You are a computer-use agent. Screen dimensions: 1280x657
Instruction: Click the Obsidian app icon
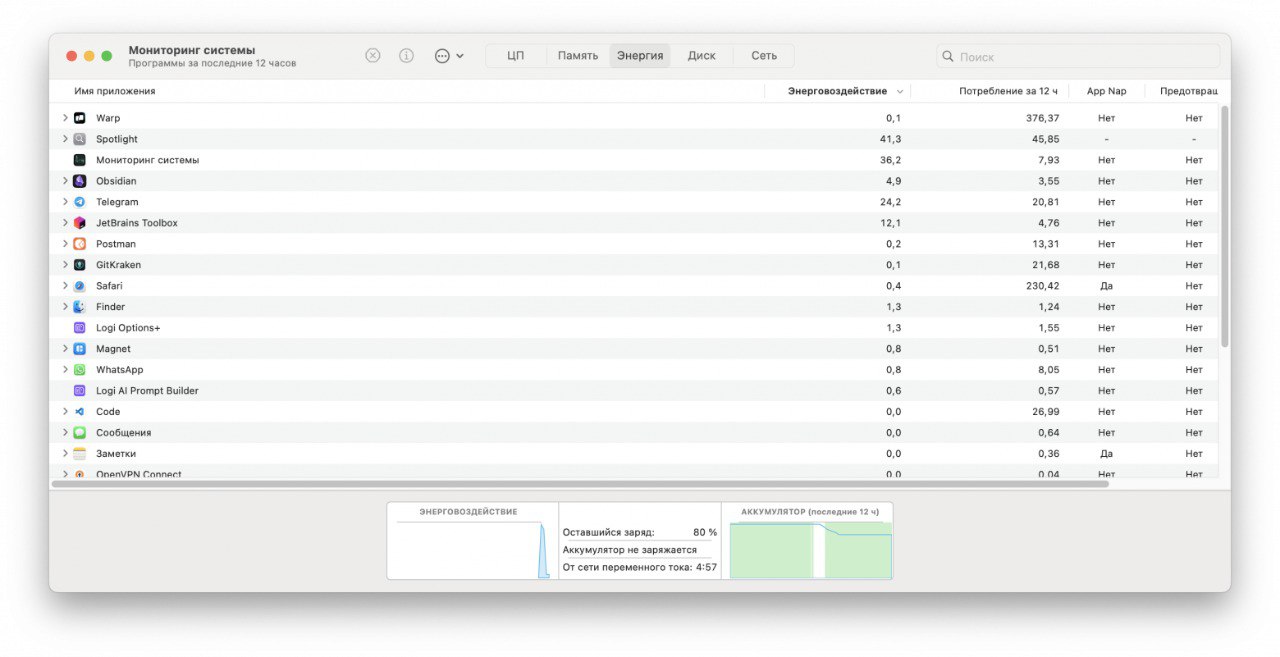(x=79, y=181)
